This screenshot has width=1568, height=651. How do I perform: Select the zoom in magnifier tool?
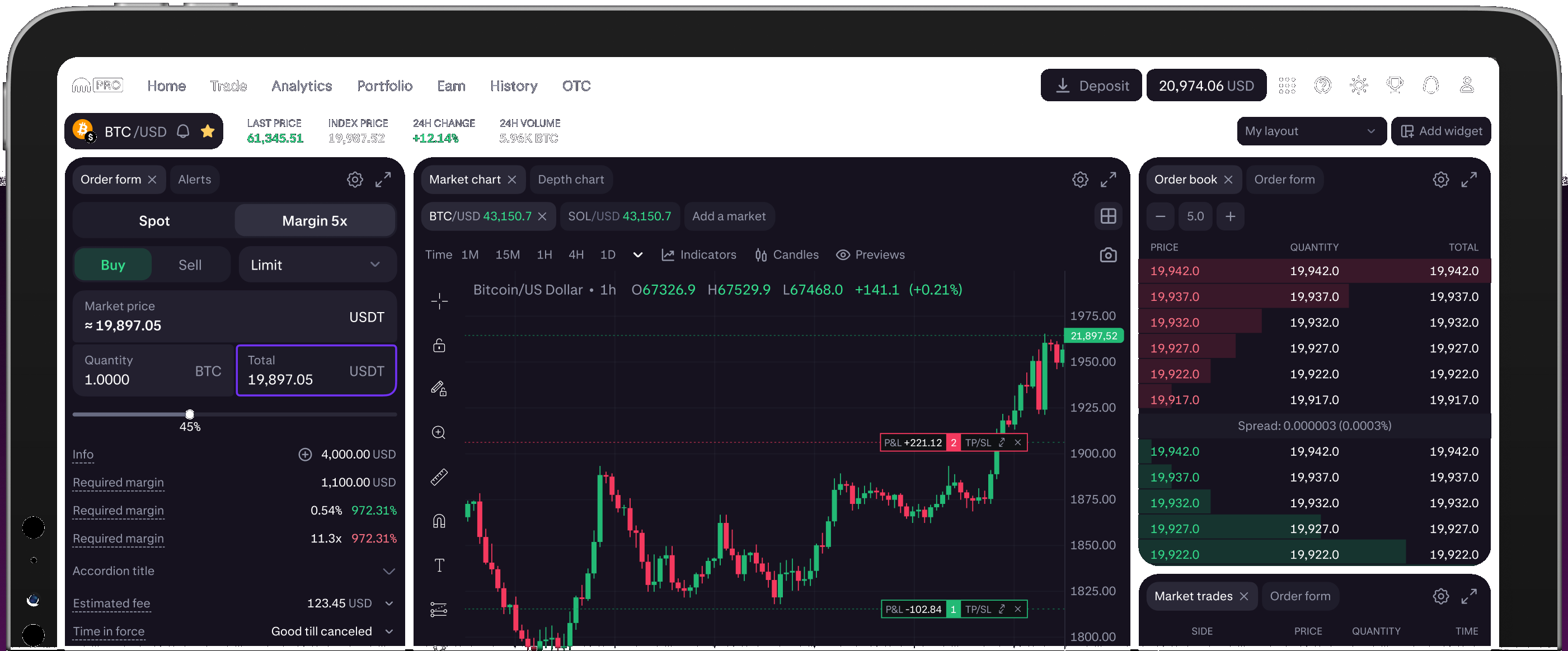(x=439, y=432)
